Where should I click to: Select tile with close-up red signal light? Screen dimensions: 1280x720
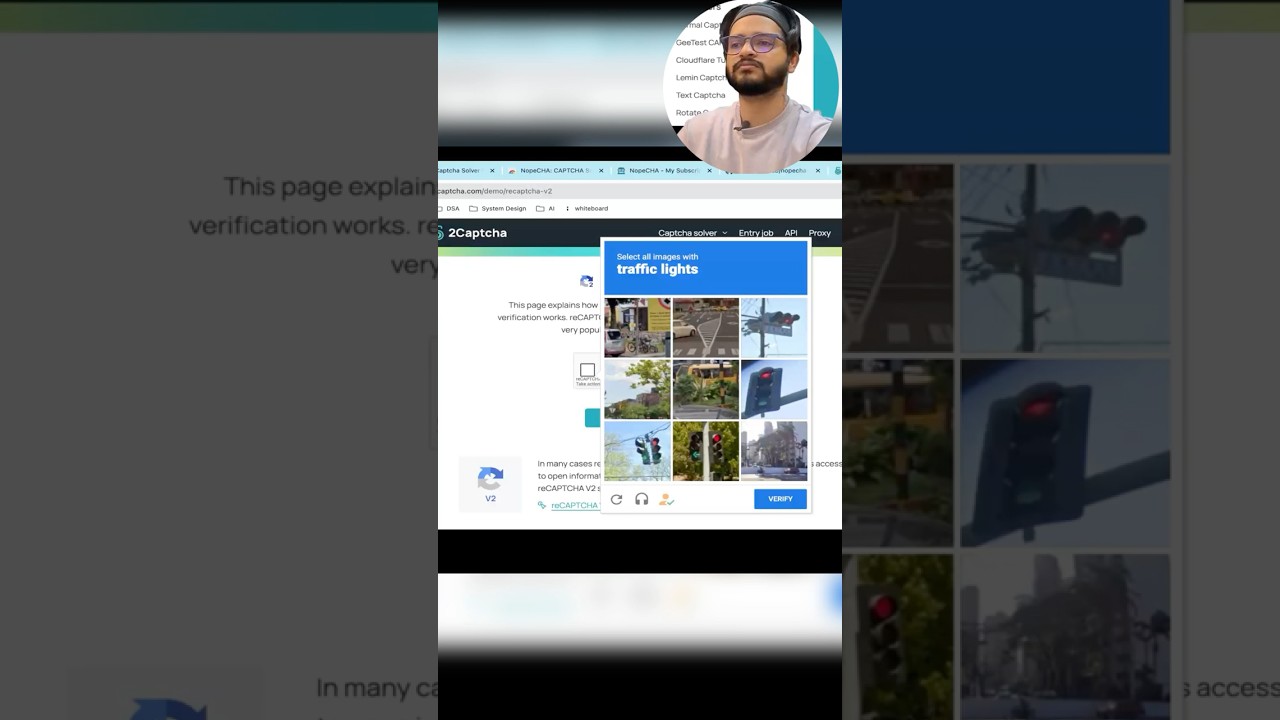click(x=774, y=389)
